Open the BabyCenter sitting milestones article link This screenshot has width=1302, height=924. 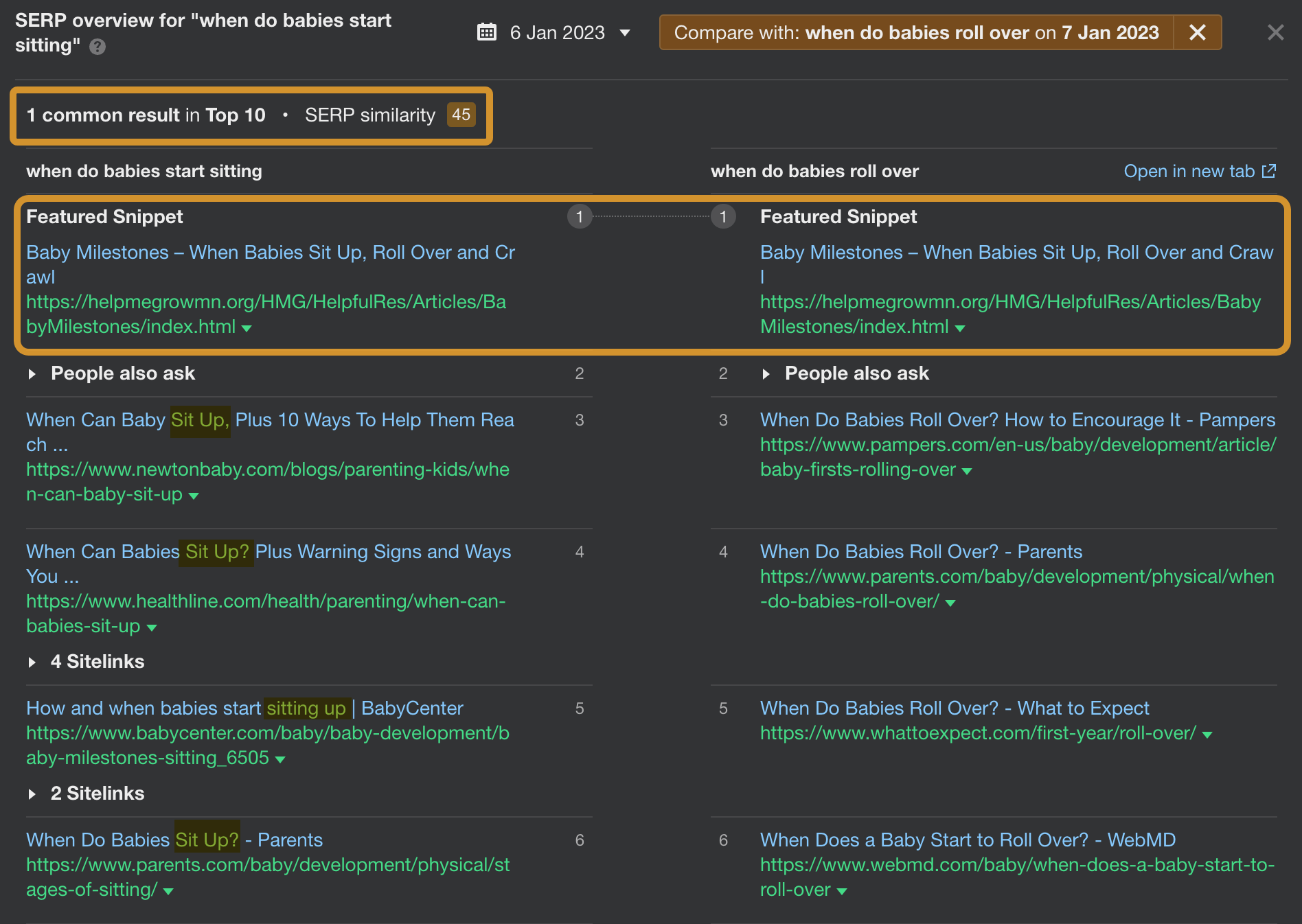(244, 708)
